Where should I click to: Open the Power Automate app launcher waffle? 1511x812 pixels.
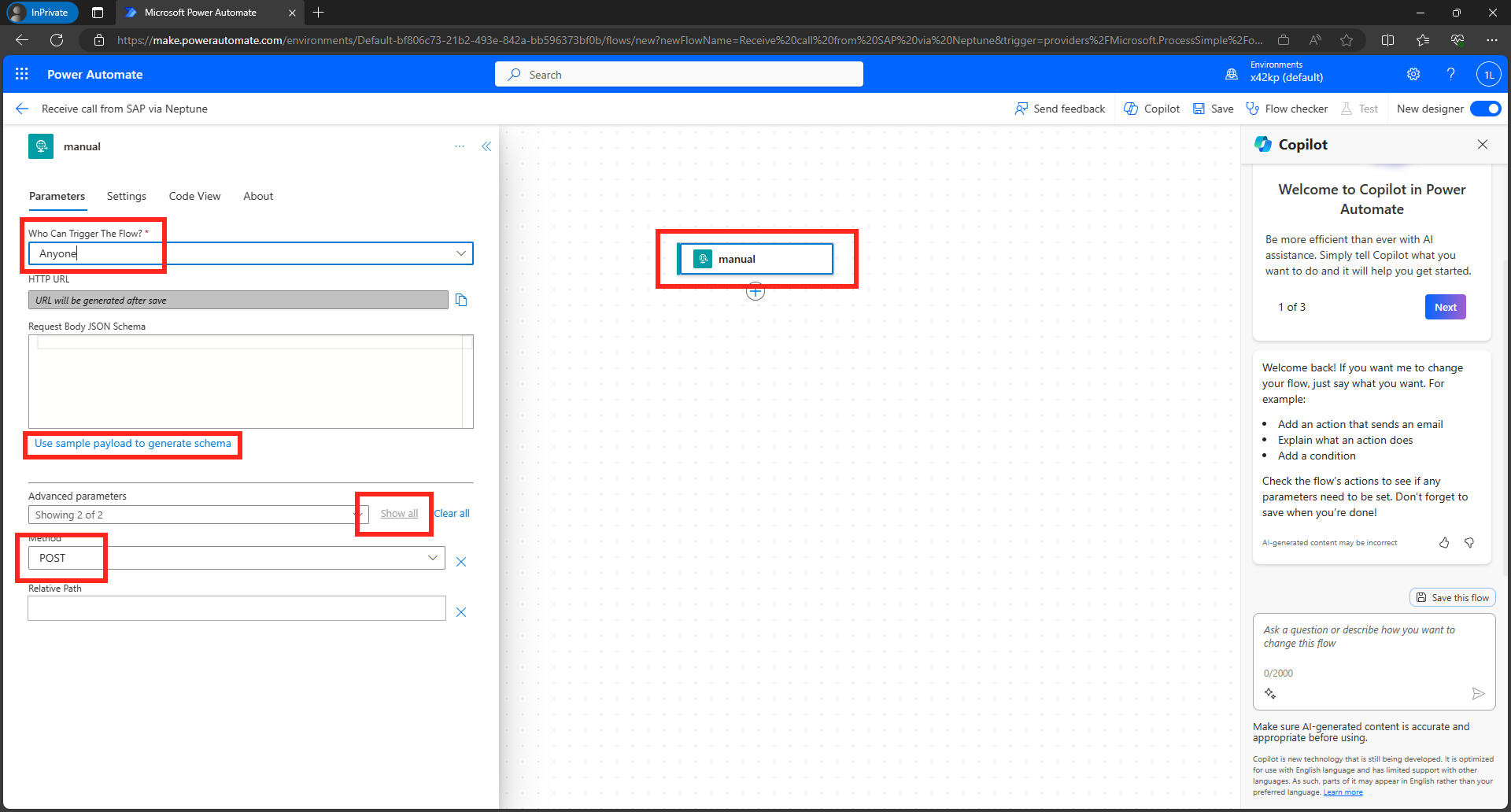22,74
